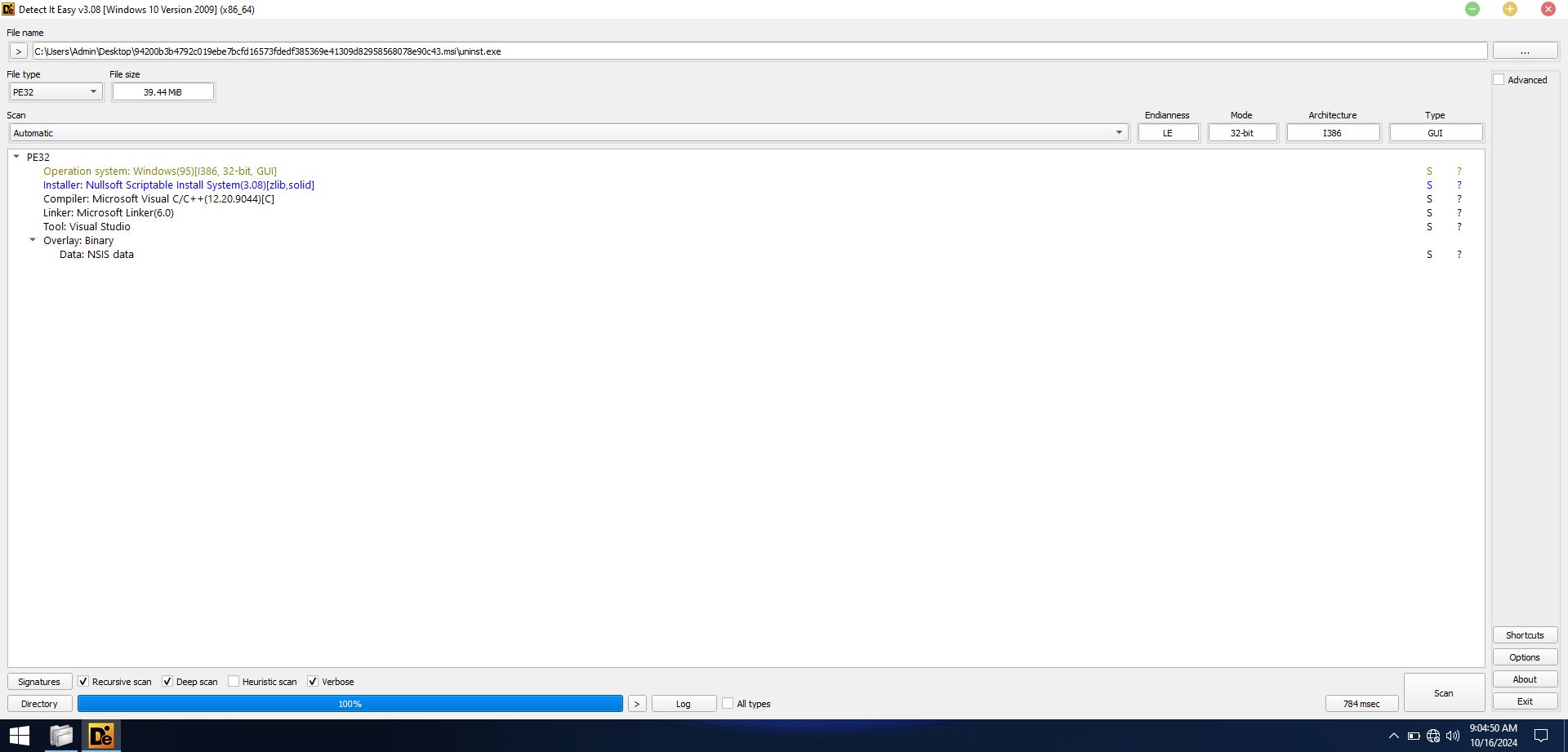Click the battery tray icon

coord(1414,736)
